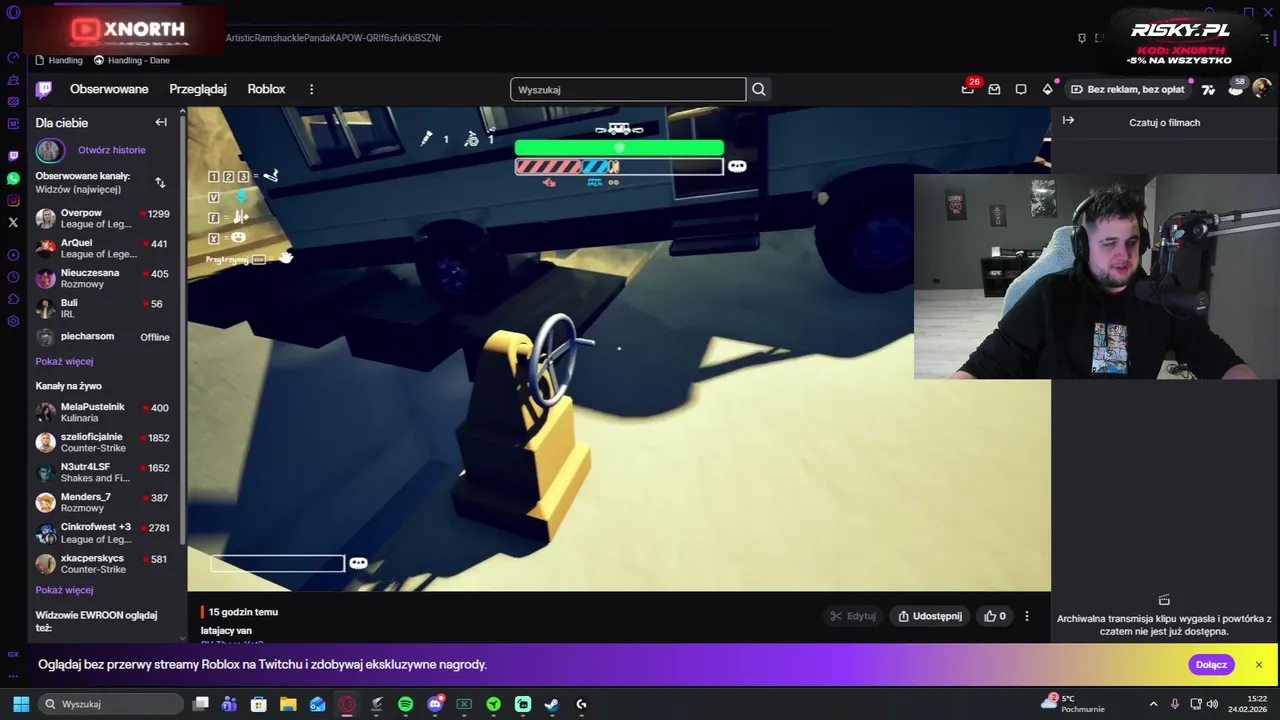This screenshot has height=720, width=1280.
Task: Expand followed channels with Pokaż więcej
Action: tap(64, 361)
